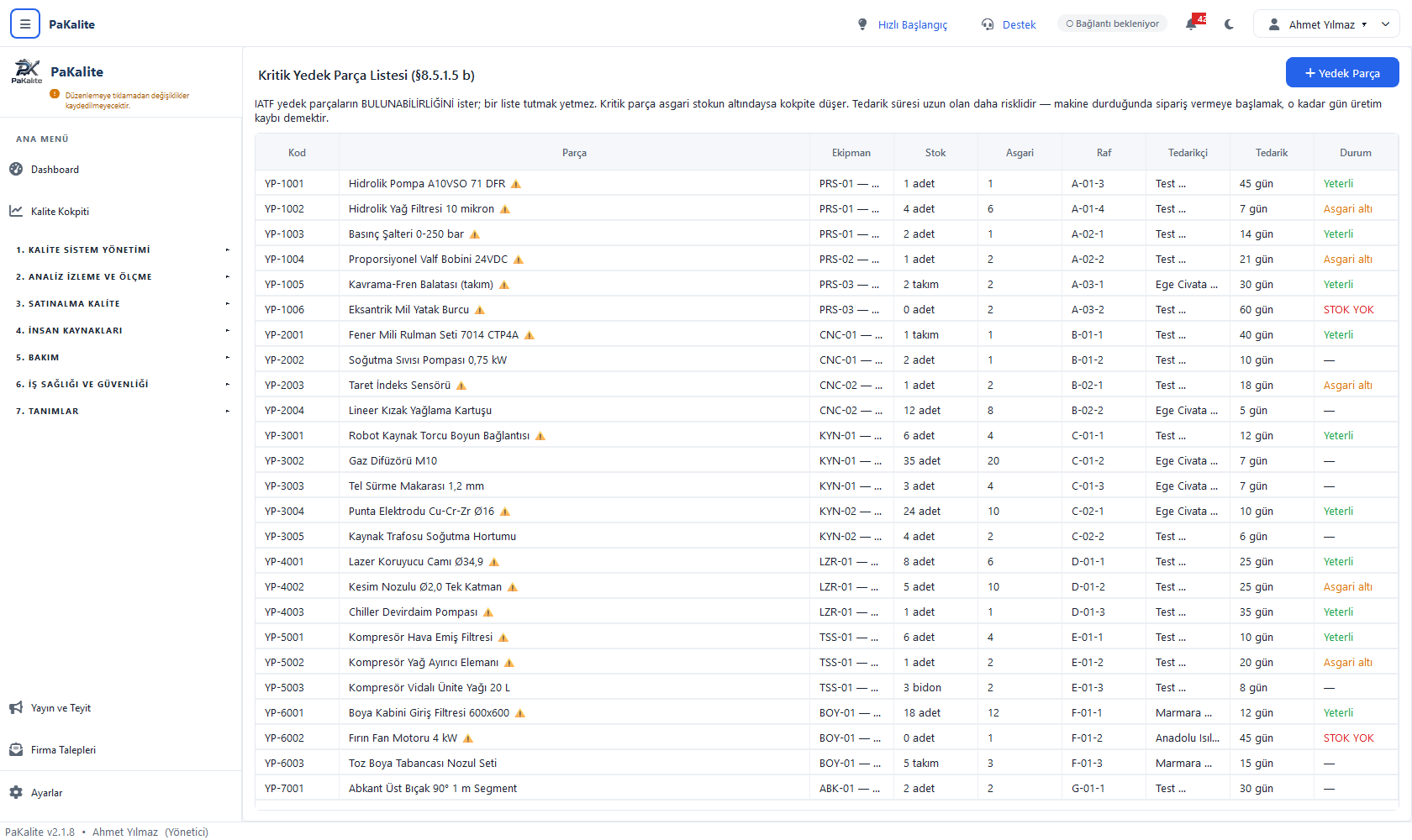Select the YP-1006 Eksantrik Mil Yatak Burcu row
Viewport: 1412px width, 840px height.
pyautogui.click(x=826, y=309)
